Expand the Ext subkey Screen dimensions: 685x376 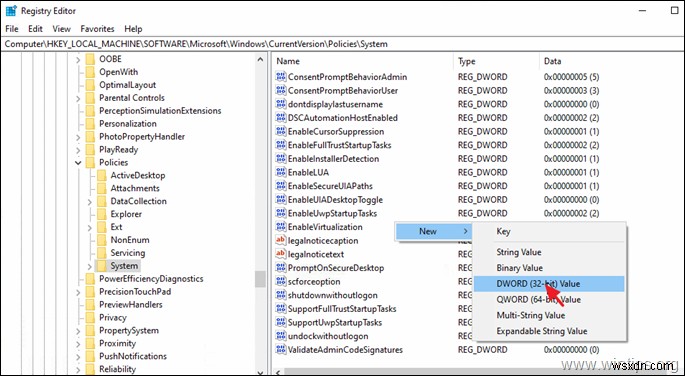point(90,227)
